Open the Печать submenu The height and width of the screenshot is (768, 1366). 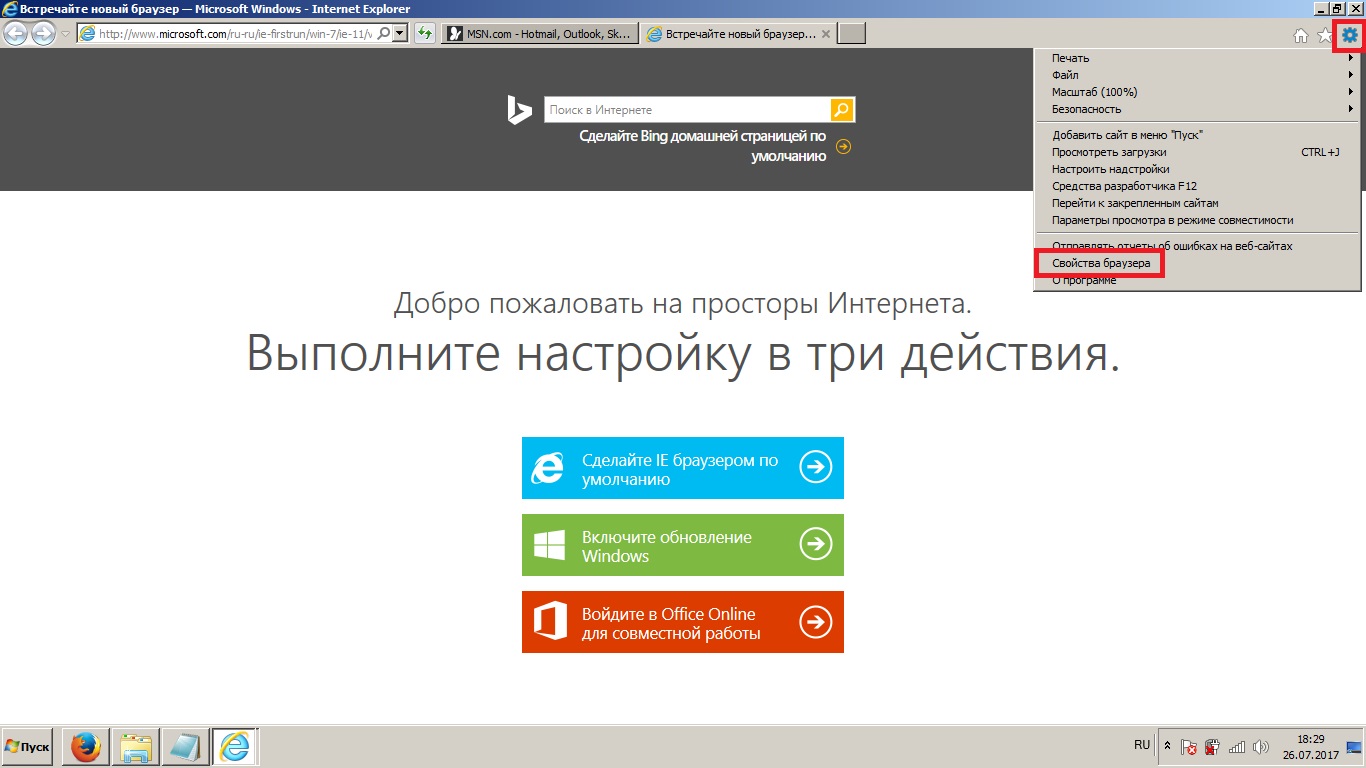point(1198,58)
